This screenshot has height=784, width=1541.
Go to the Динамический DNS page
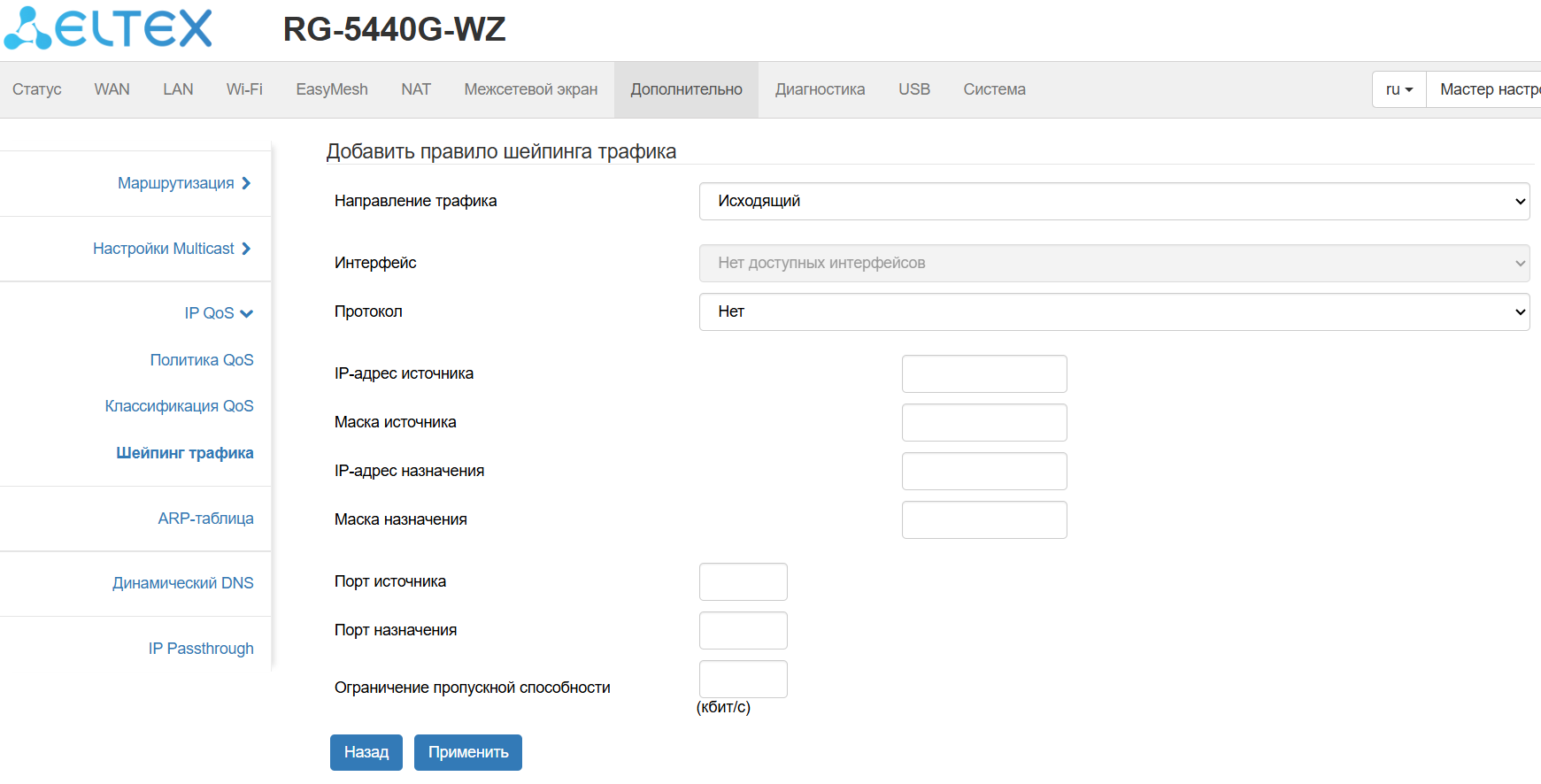182,583
